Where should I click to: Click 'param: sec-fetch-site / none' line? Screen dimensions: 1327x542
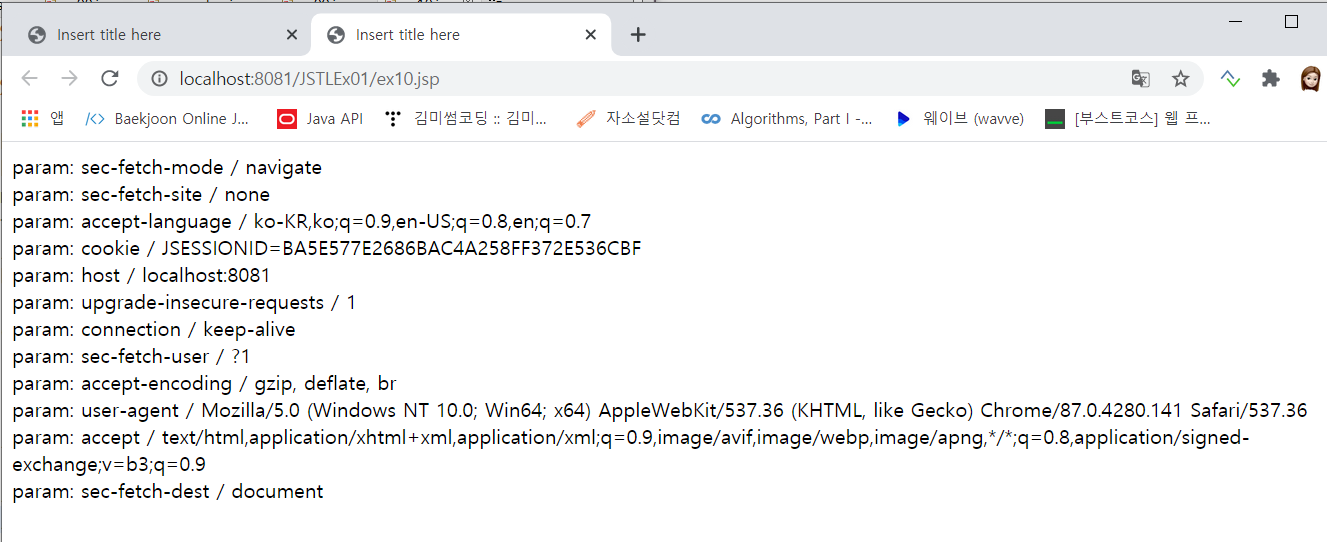[141, 195]
